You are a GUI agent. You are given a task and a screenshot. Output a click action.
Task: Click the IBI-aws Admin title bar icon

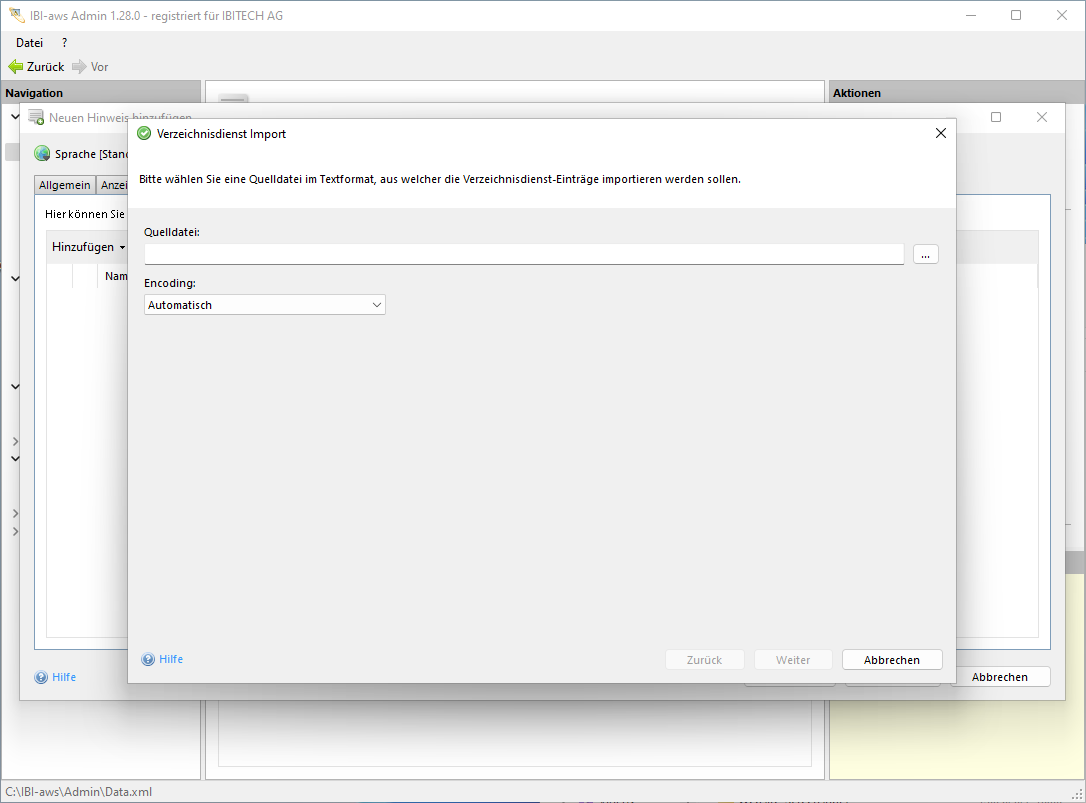17,15
